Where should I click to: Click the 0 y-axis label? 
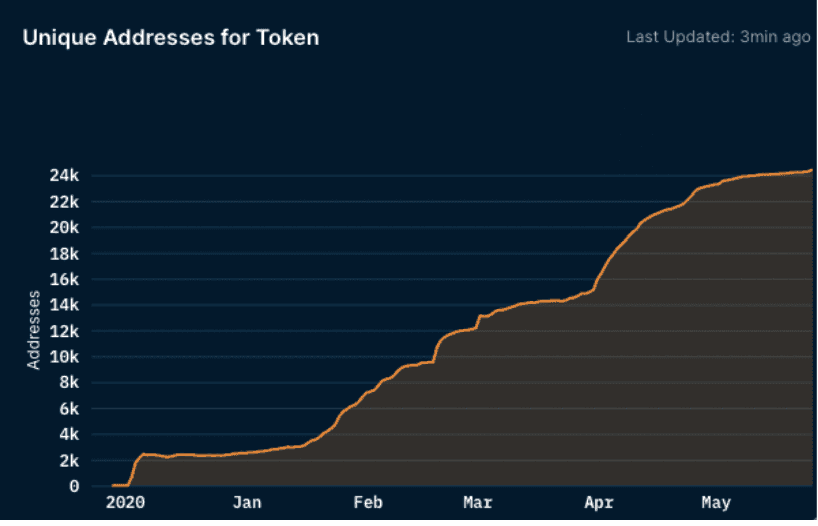pos(74,486)
